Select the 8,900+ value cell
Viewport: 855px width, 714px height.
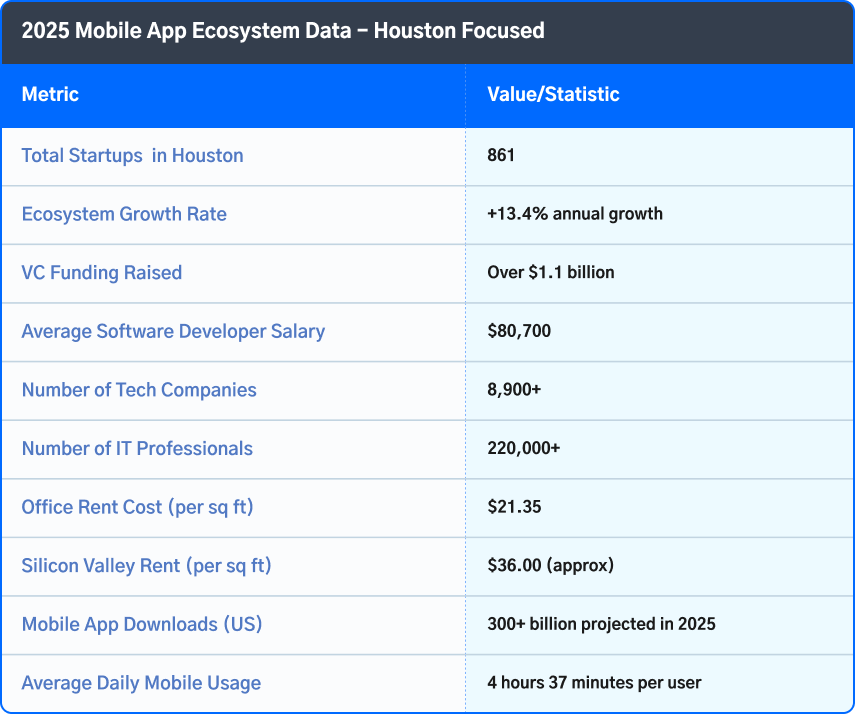(514, 390)
